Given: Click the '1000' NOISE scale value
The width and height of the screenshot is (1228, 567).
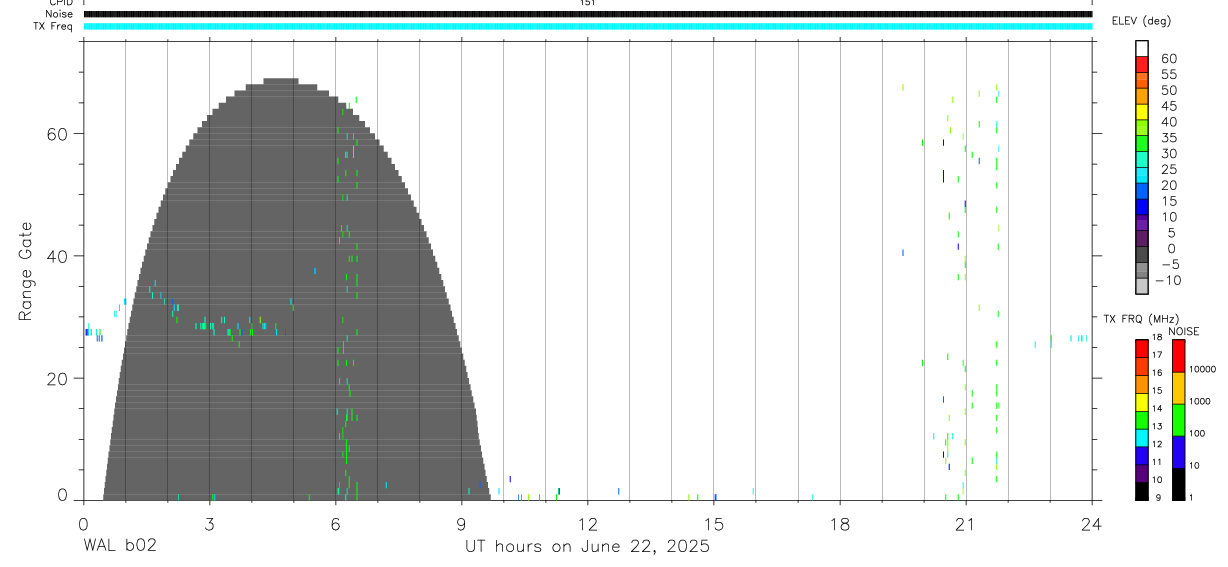Looking at the screenshot, I should click(x=1200, y=401).
